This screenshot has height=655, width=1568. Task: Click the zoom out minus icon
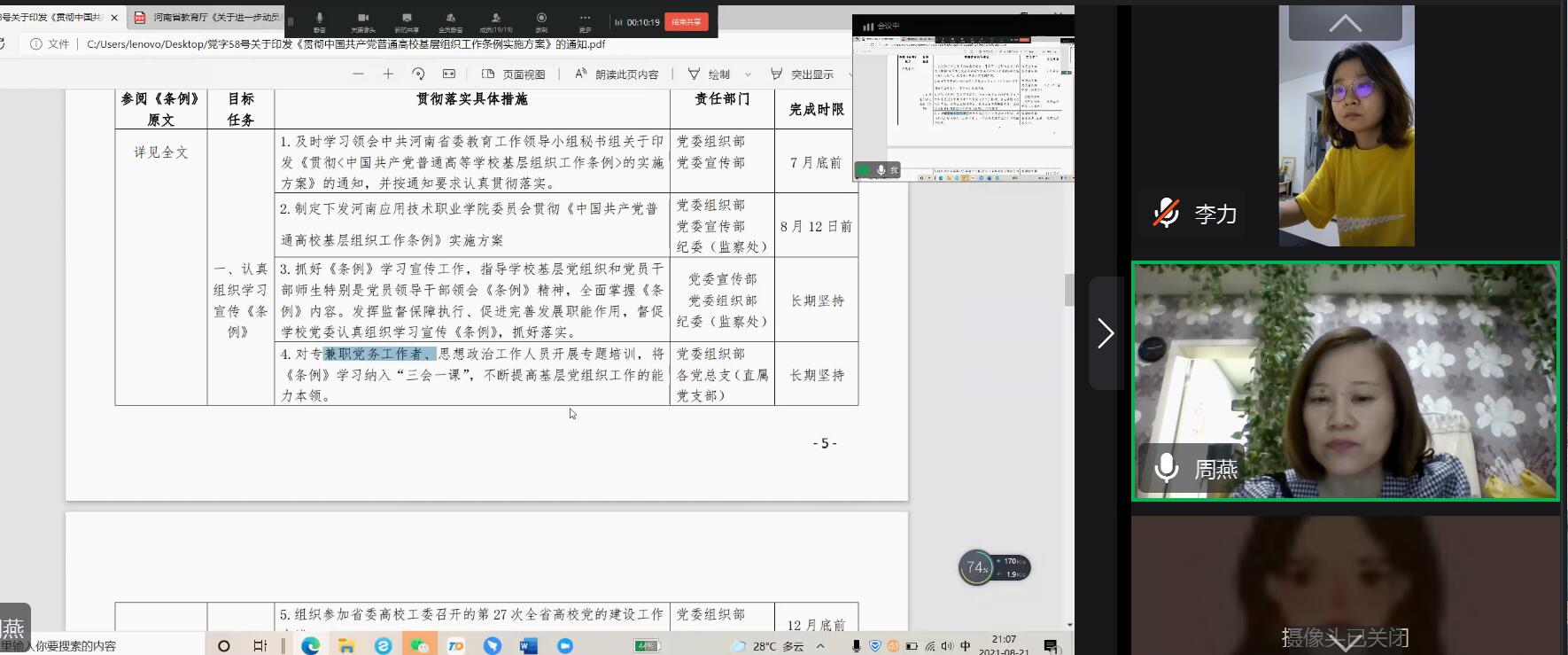pyautogui.click(x=358, y=74)
